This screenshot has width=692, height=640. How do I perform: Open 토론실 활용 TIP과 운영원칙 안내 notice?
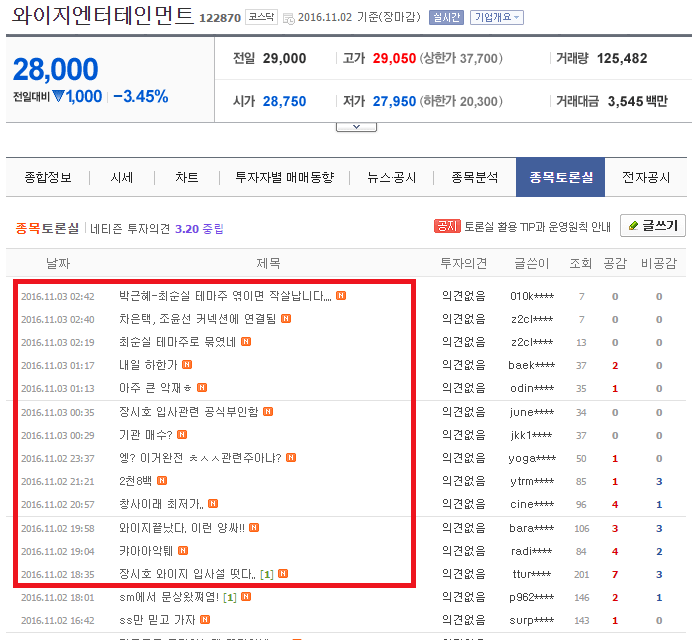point(538,227)
